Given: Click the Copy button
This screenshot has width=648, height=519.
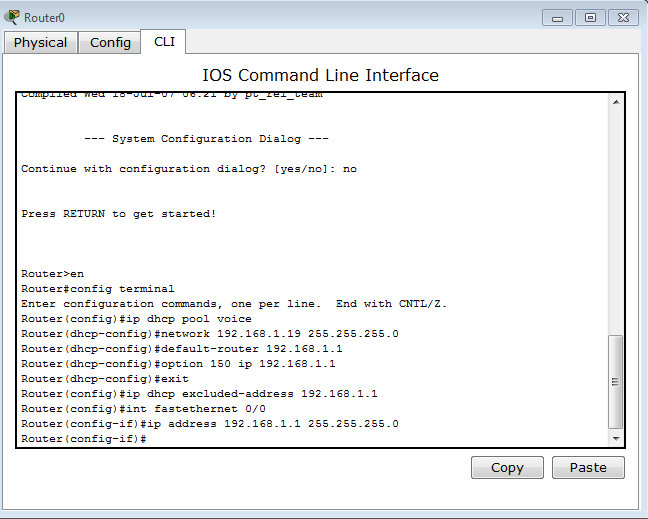Looking at the screenshot, I should click(x=507, y=467).
